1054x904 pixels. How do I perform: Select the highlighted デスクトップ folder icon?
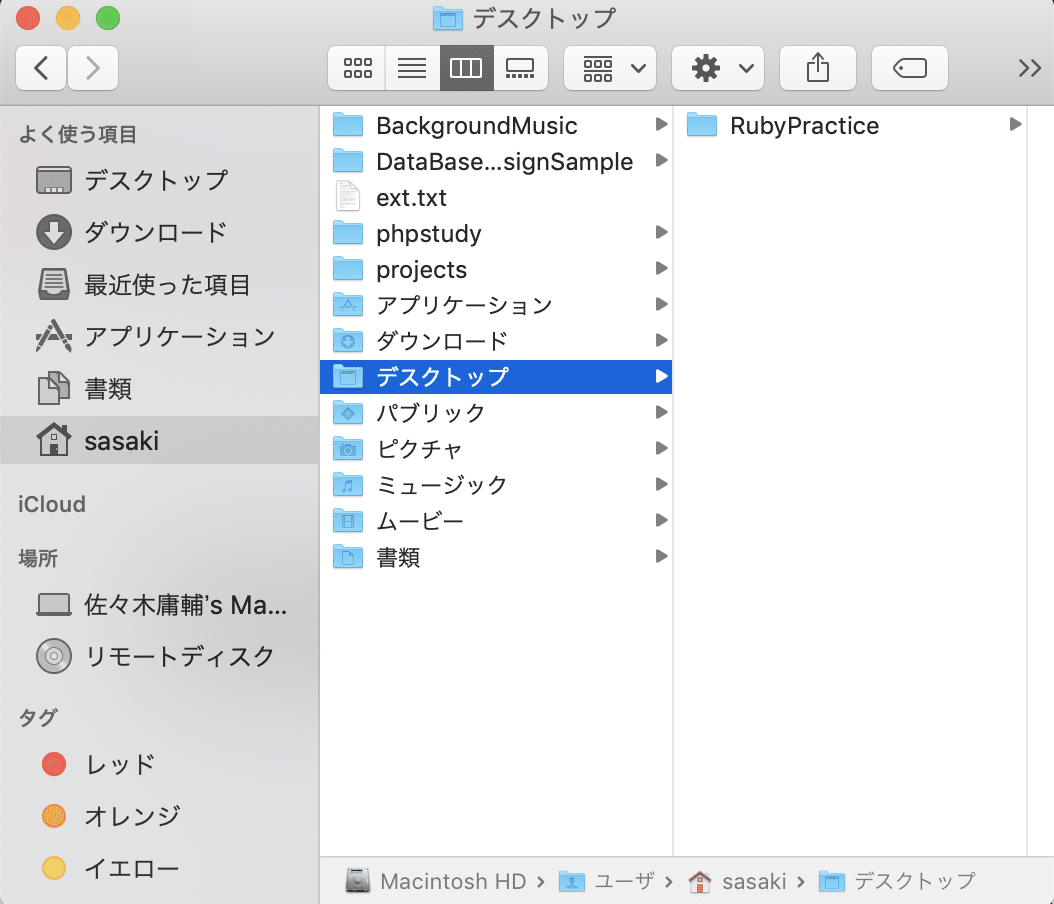(348, 376)
